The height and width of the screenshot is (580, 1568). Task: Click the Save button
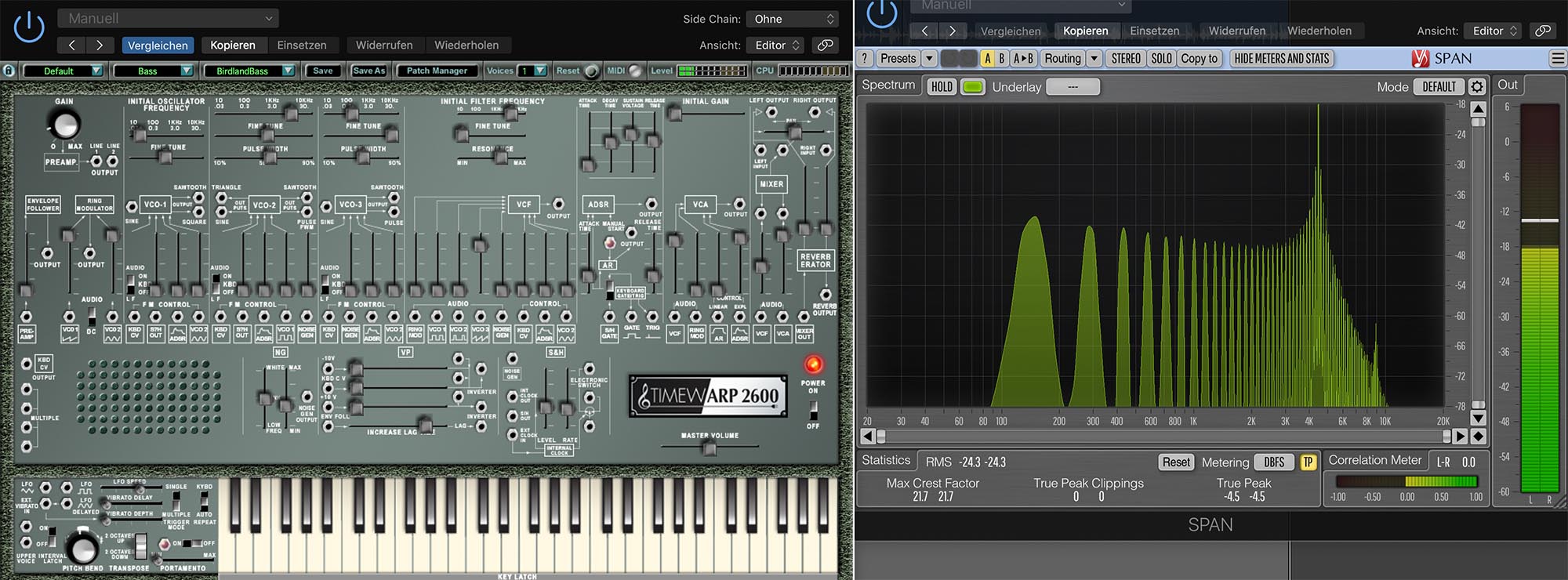(x=323, y=71)
